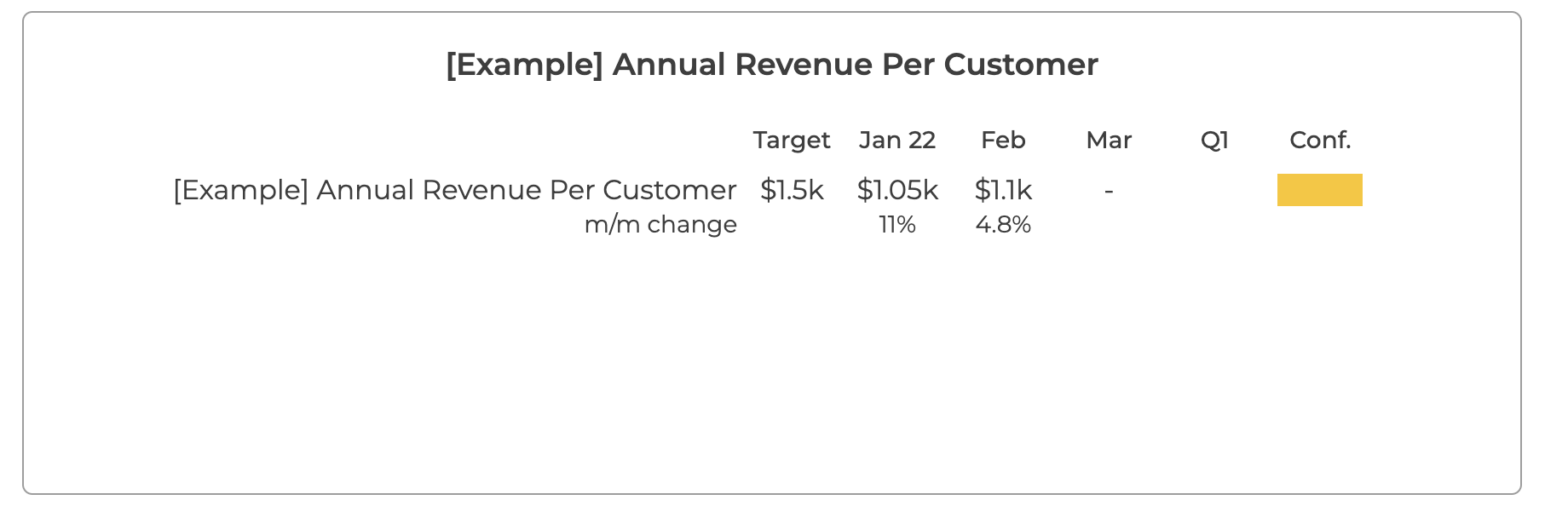Click the blank area below the metric table
Screen dimensions: 1568x523
pos(772,366)
